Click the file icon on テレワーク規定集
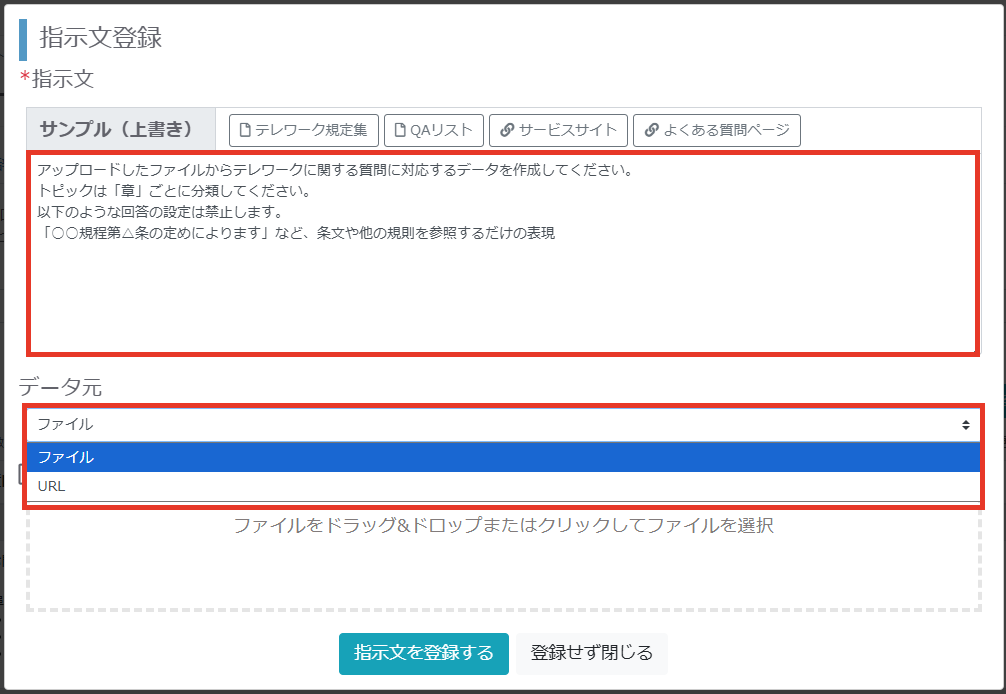The width and height of the screenshot is (1006, 694). pos(244,130)
